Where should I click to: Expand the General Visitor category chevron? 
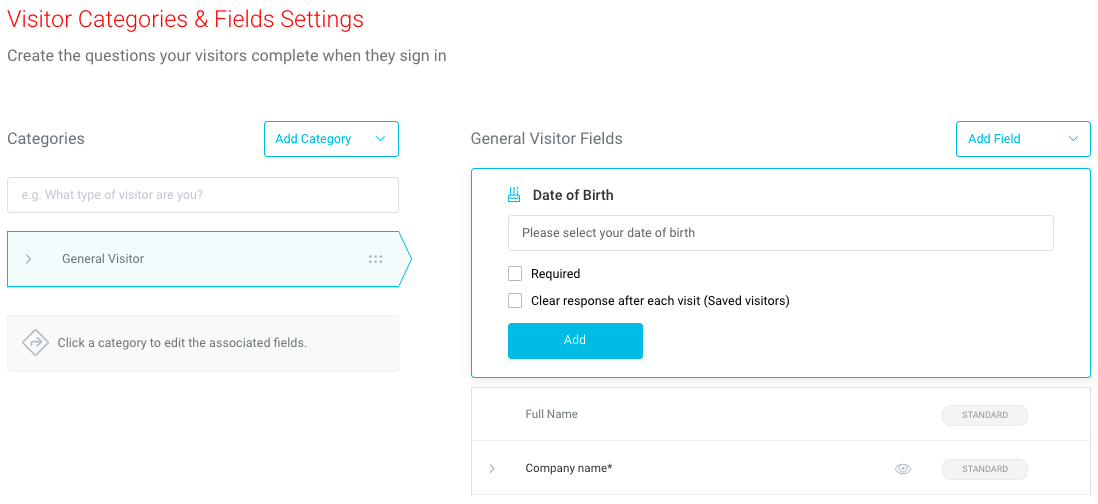(x=29, y=259)
